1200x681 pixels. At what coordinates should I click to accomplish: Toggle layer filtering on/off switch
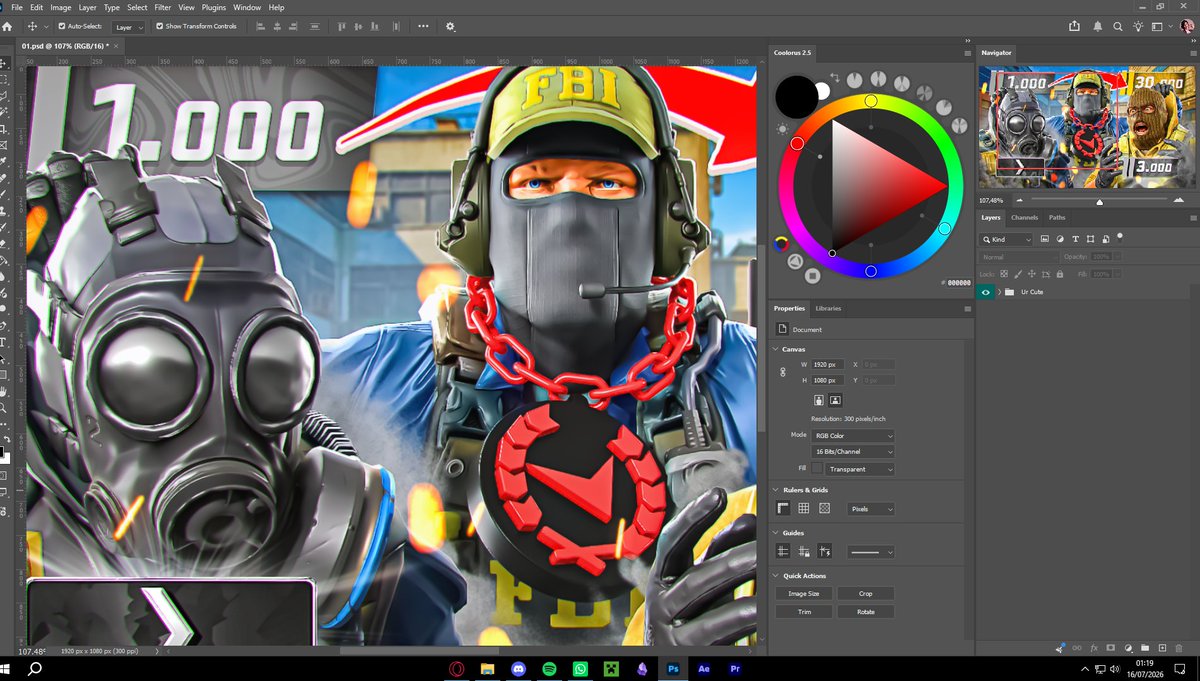(x=1120, y=236)
